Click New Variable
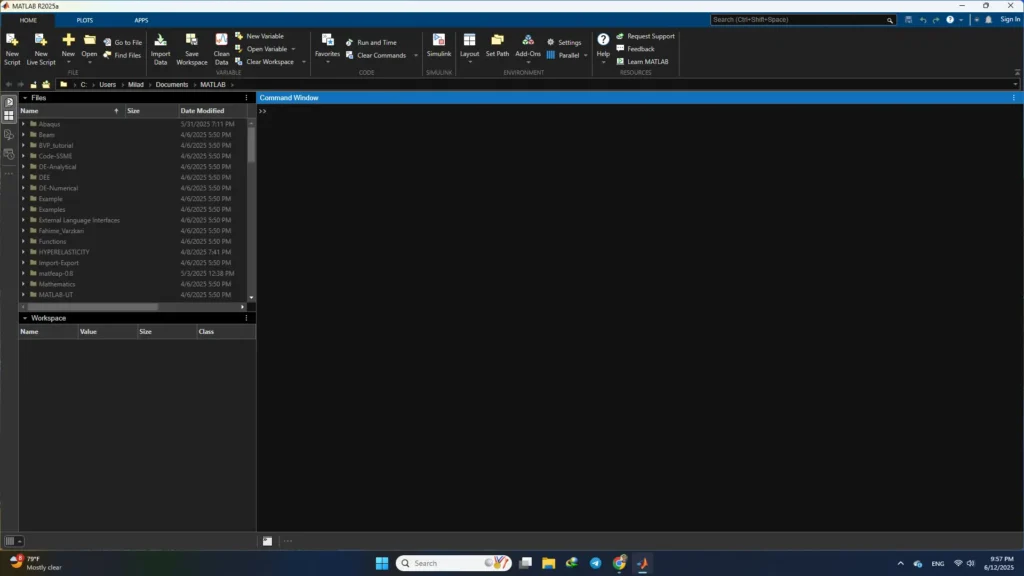This screenshot has width=1024, height=576. tap(259, 36)
